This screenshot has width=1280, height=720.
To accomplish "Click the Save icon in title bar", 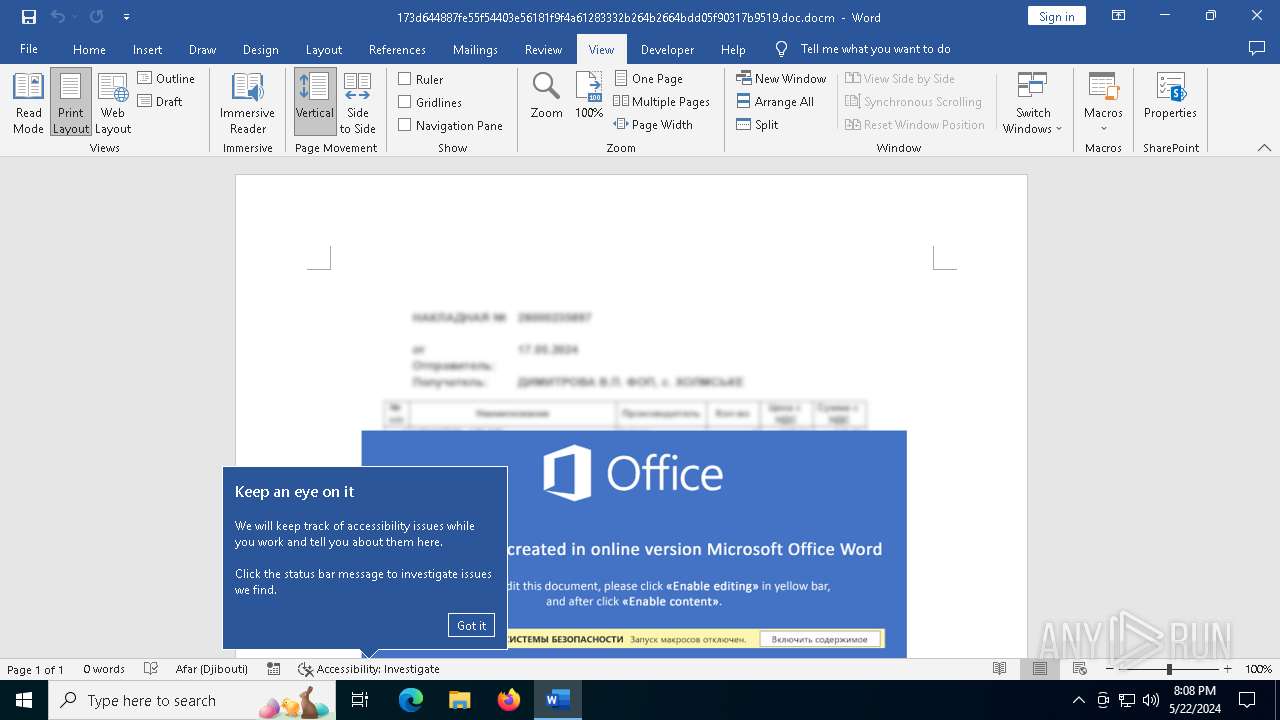I will [x=29, y=17].
